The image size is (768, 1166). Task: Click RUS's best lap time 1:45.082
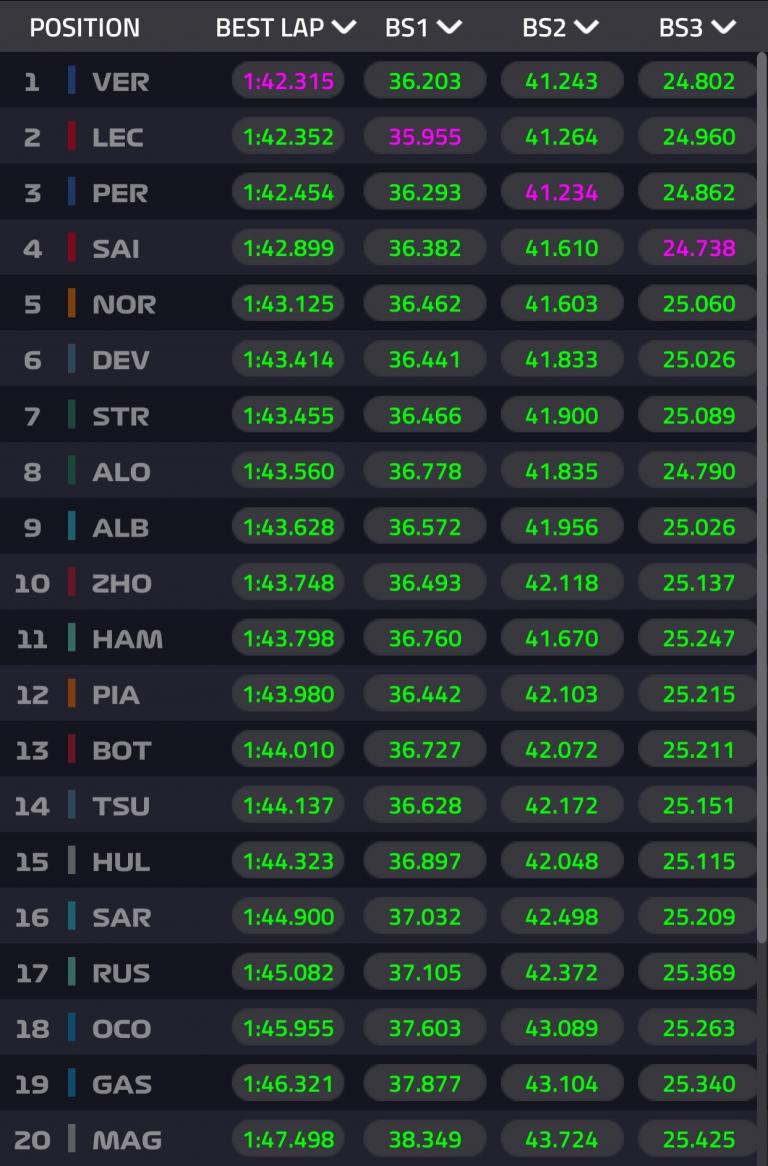(288, 972)
